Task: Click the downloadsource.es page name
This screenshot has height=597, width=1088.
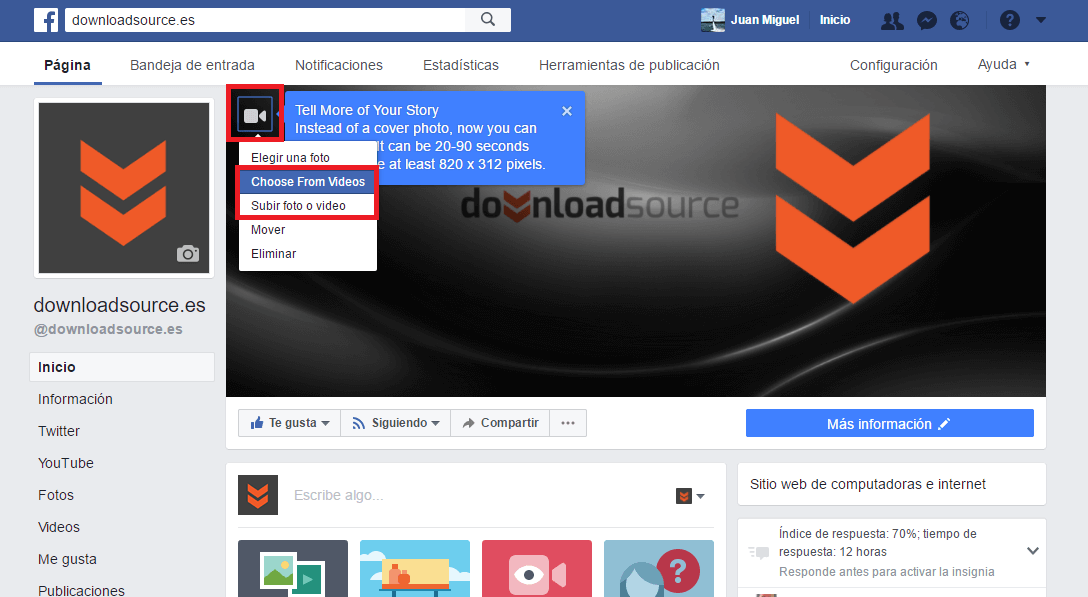Action: coord(119,305)
